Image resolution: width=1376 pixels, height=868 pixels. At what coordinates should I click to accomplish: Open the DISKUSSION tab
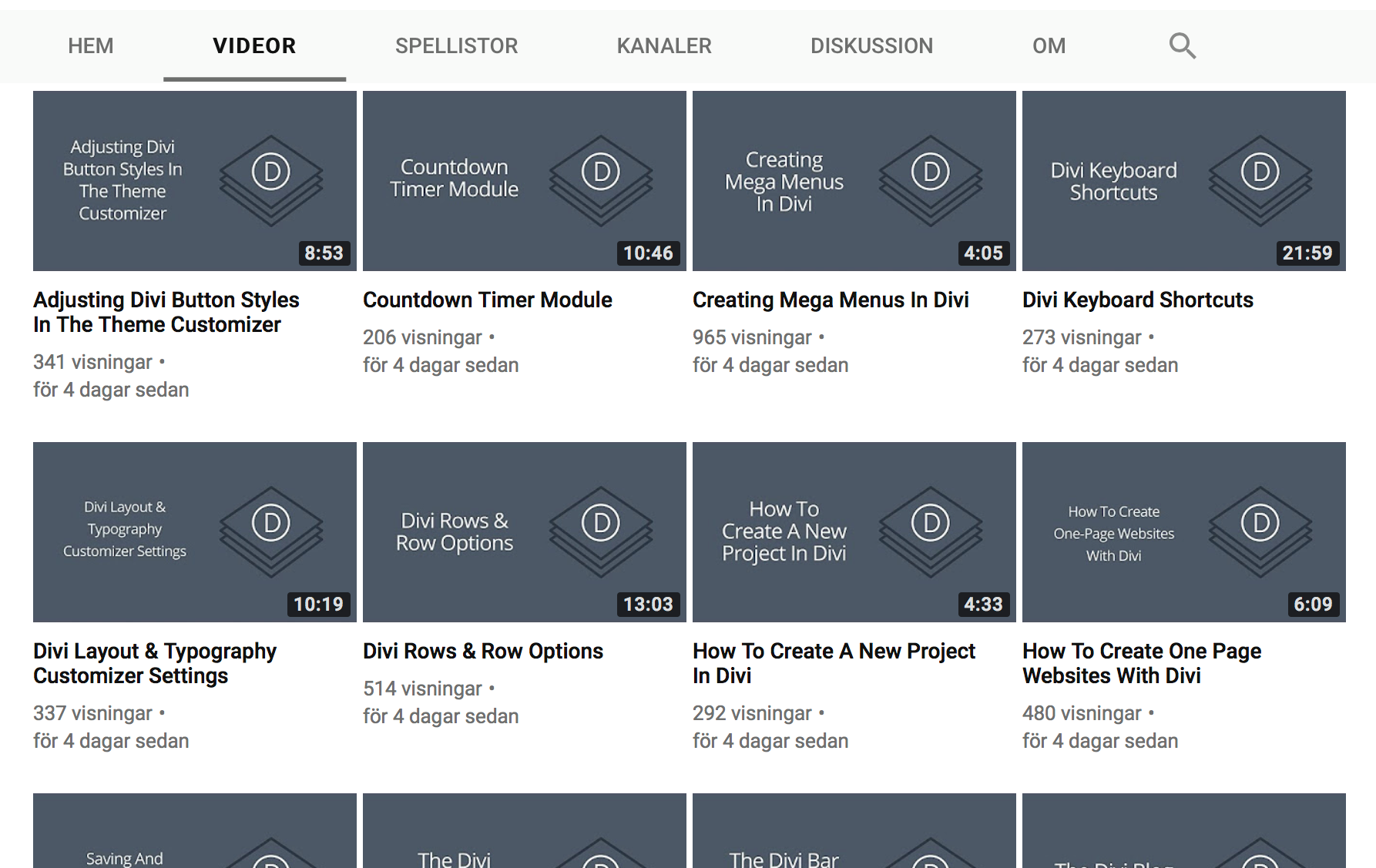click(x=871, y=46)
